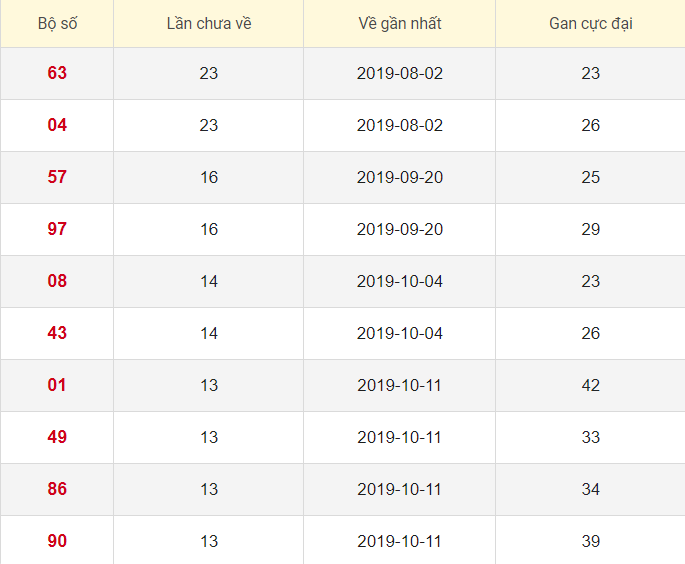Screen dimensions: 685x564
Task: Click date 2019-10-04 in row 08
Action: pos(399,281)
